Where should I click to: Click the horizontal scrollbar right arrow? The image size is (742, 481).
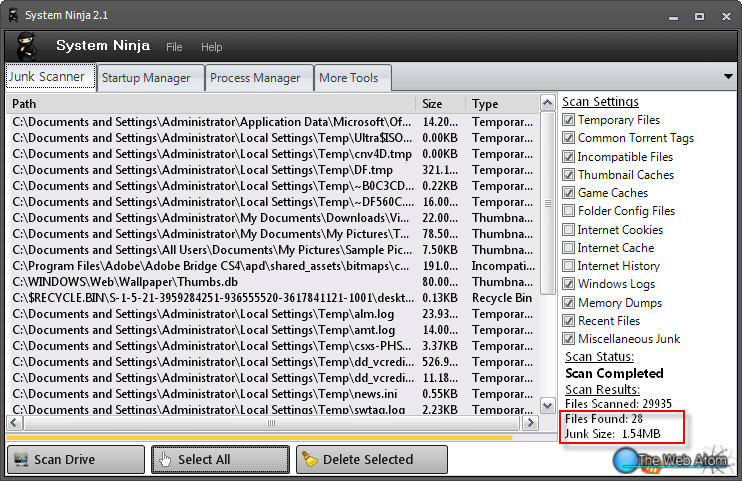point(530,422)
